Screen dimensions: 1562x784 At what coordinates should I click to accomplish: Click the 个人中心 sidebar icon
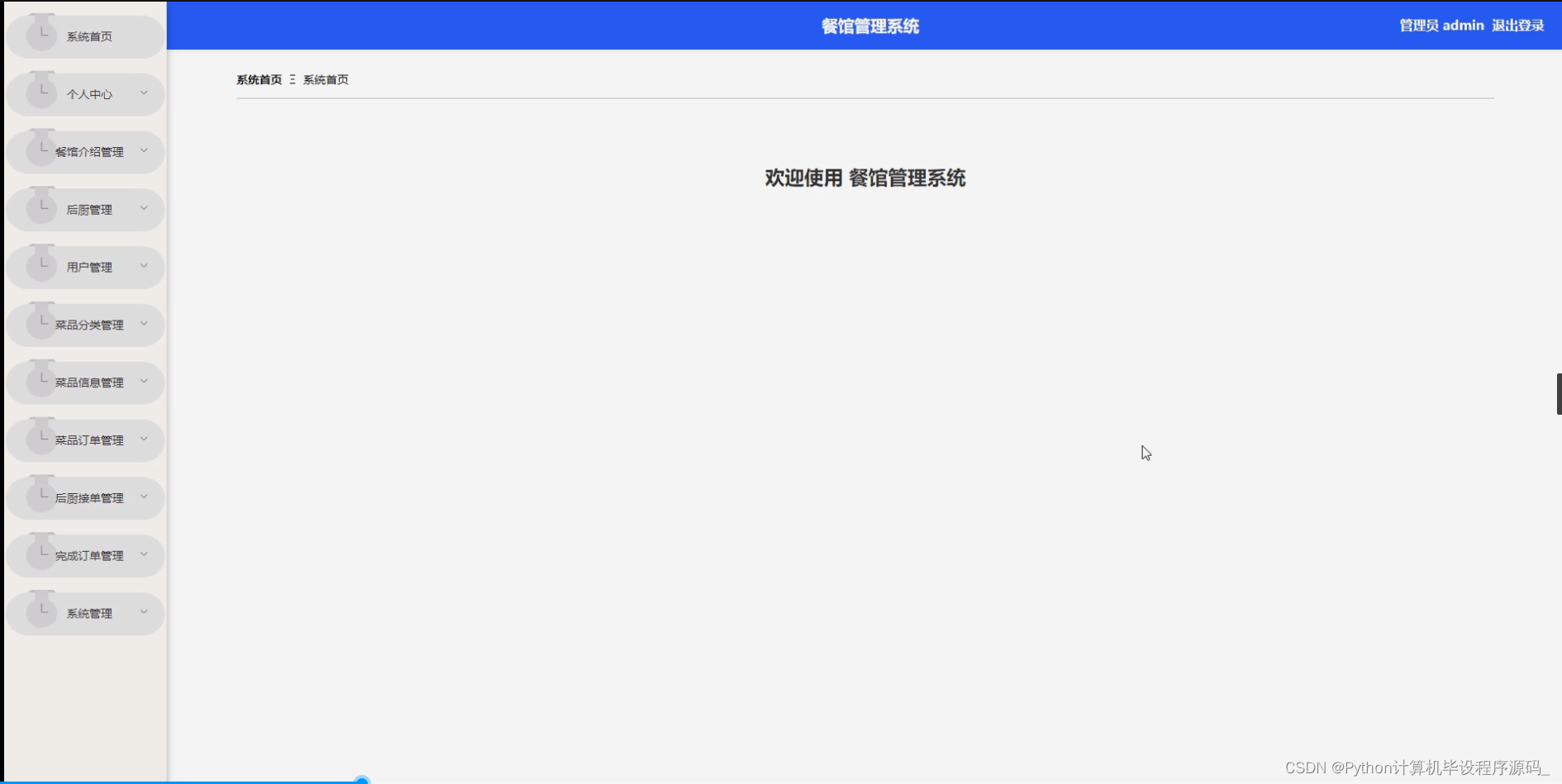tap(41, 92)
